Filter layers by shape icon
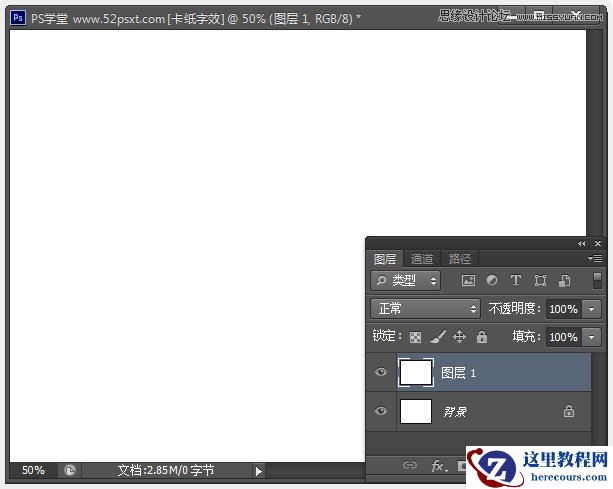613x489 pixels. point(540,281)
